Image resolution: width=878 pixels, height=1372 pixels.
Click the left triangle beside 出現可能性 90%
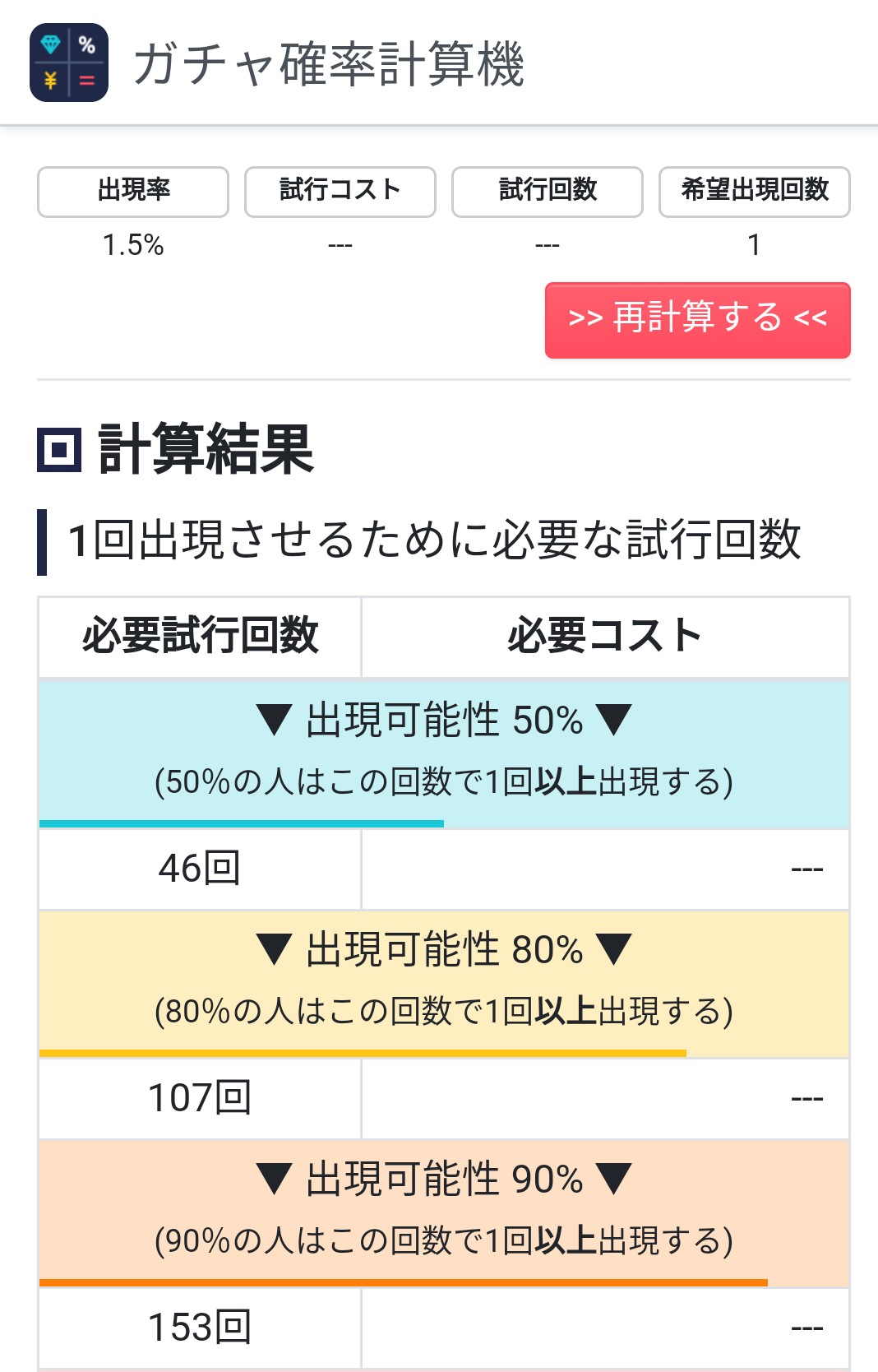[275, 1180]
